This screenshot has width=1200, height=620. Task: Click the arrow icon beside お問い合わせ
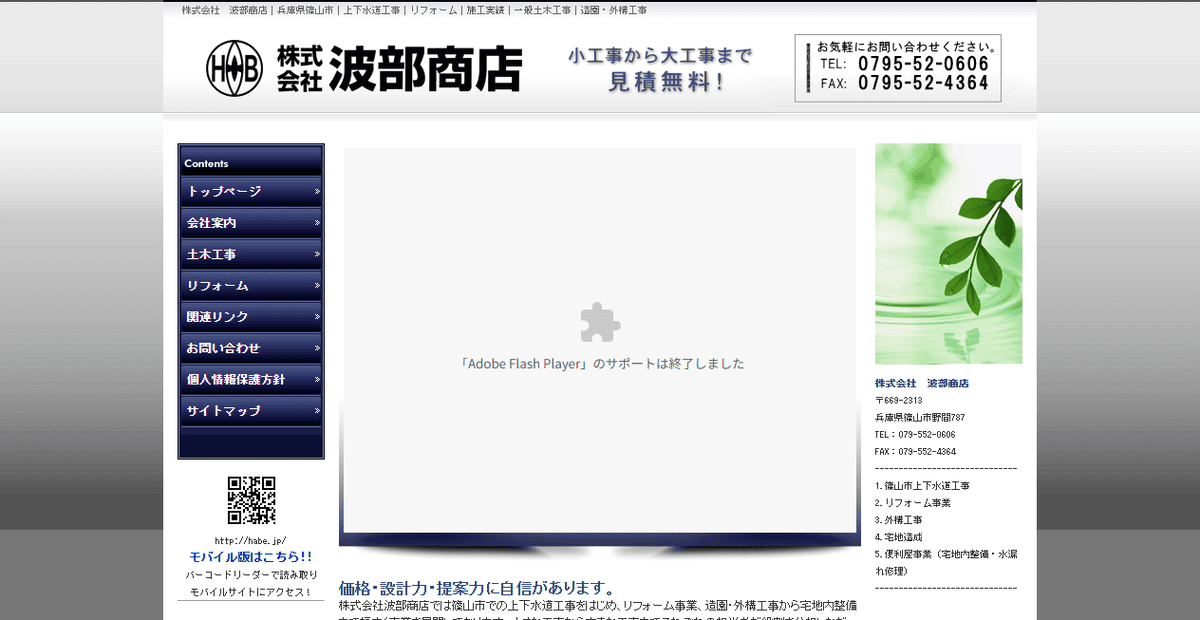tap(316, 347)
